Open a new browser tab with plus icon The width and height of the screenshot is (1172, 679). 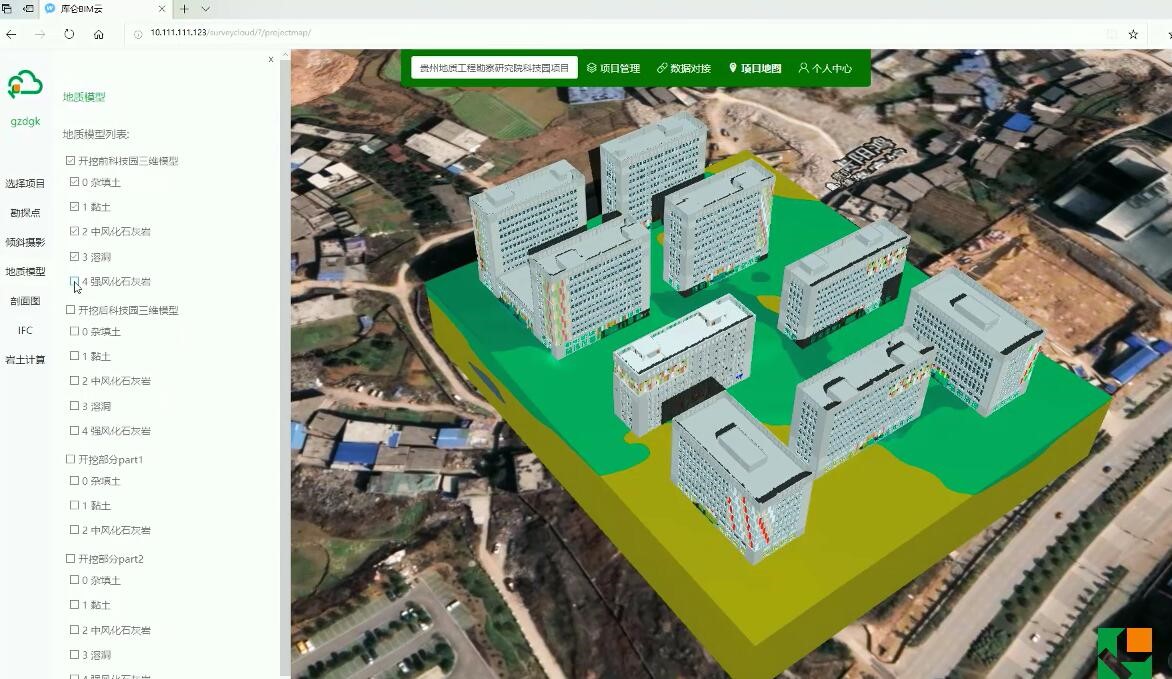(x=184, y=9)
